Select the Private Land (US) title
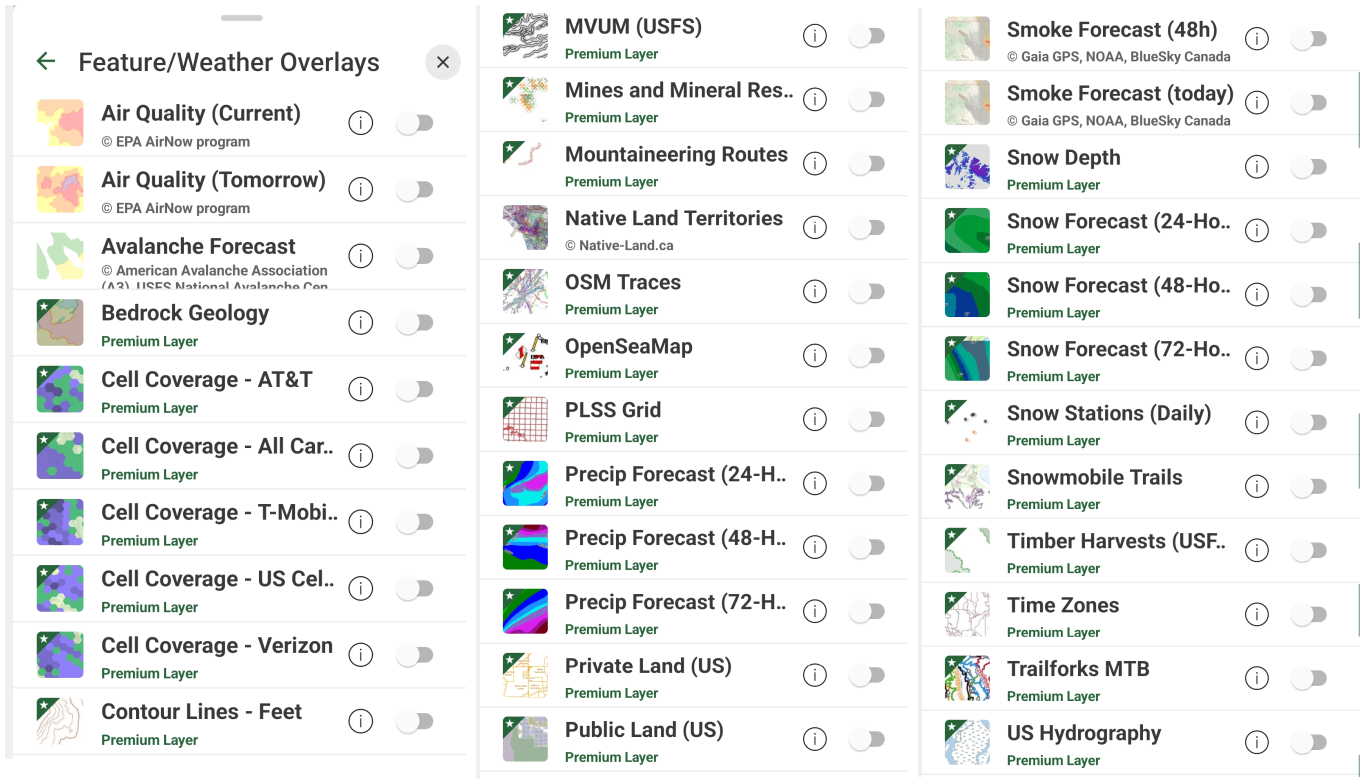This screenshot has width=1365, height=784. coord(648,666)
